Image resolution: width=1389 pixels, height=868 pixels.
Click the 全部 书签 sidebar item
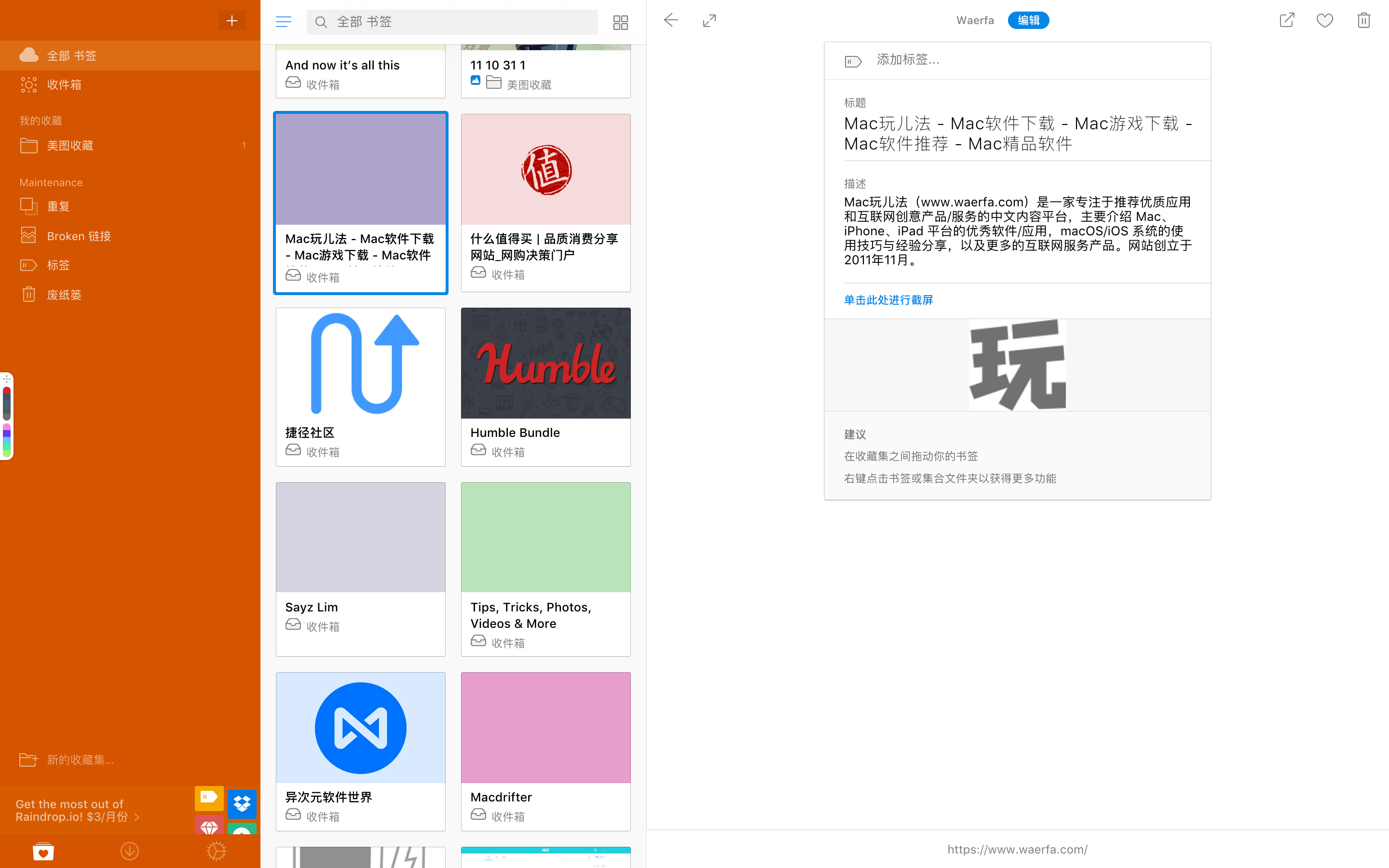(130, 55)
